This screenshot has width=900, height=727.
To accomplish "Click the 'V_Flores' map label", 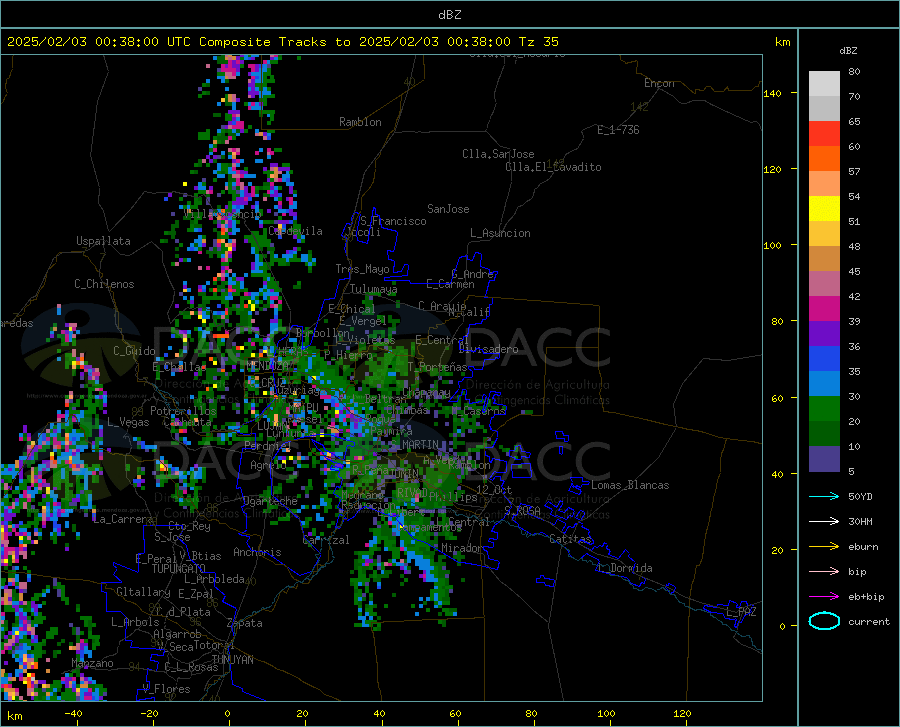I will click(x=166, y=689).
